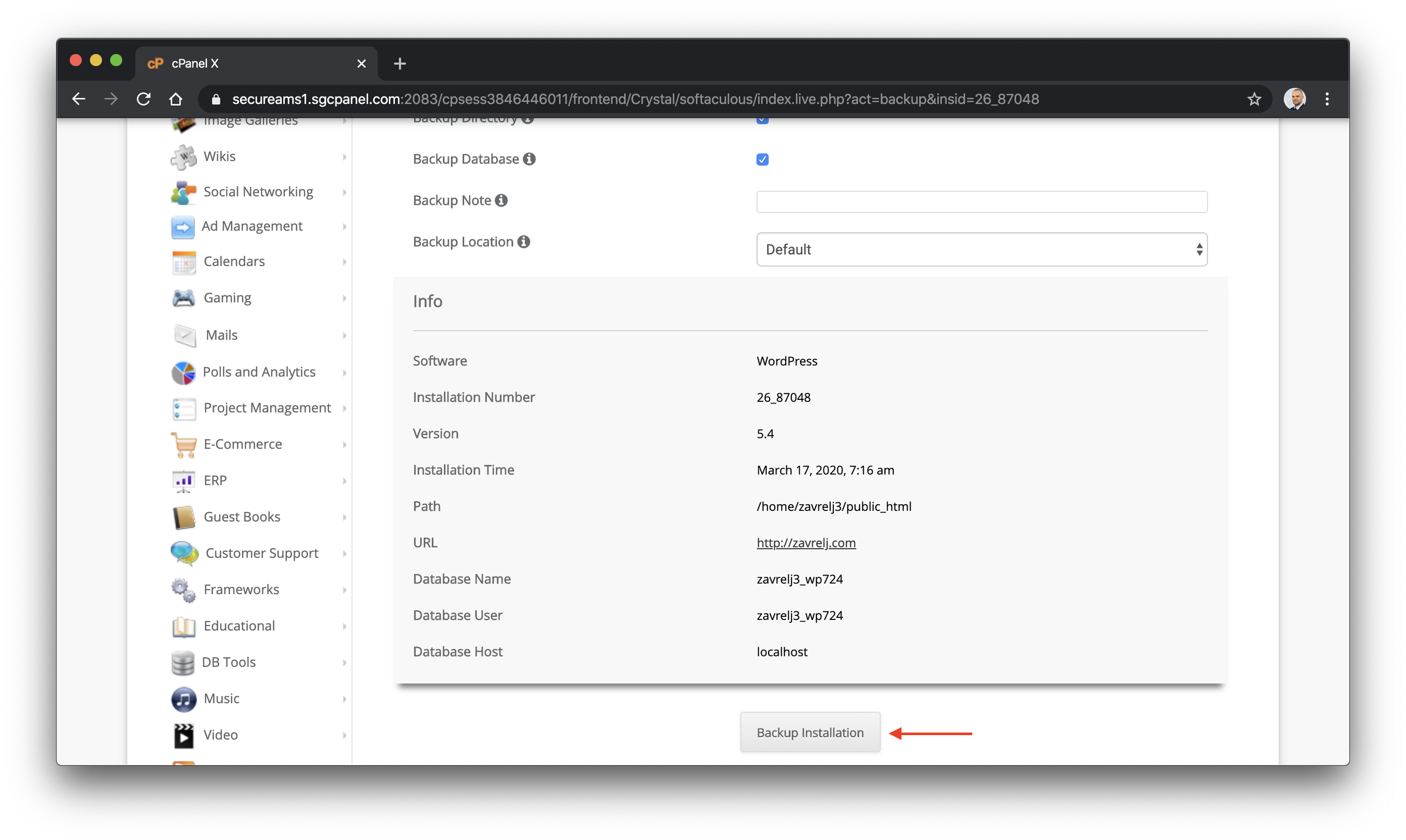Close the cPanel X tab
1406x840 pixels.
tap(361, 64)
